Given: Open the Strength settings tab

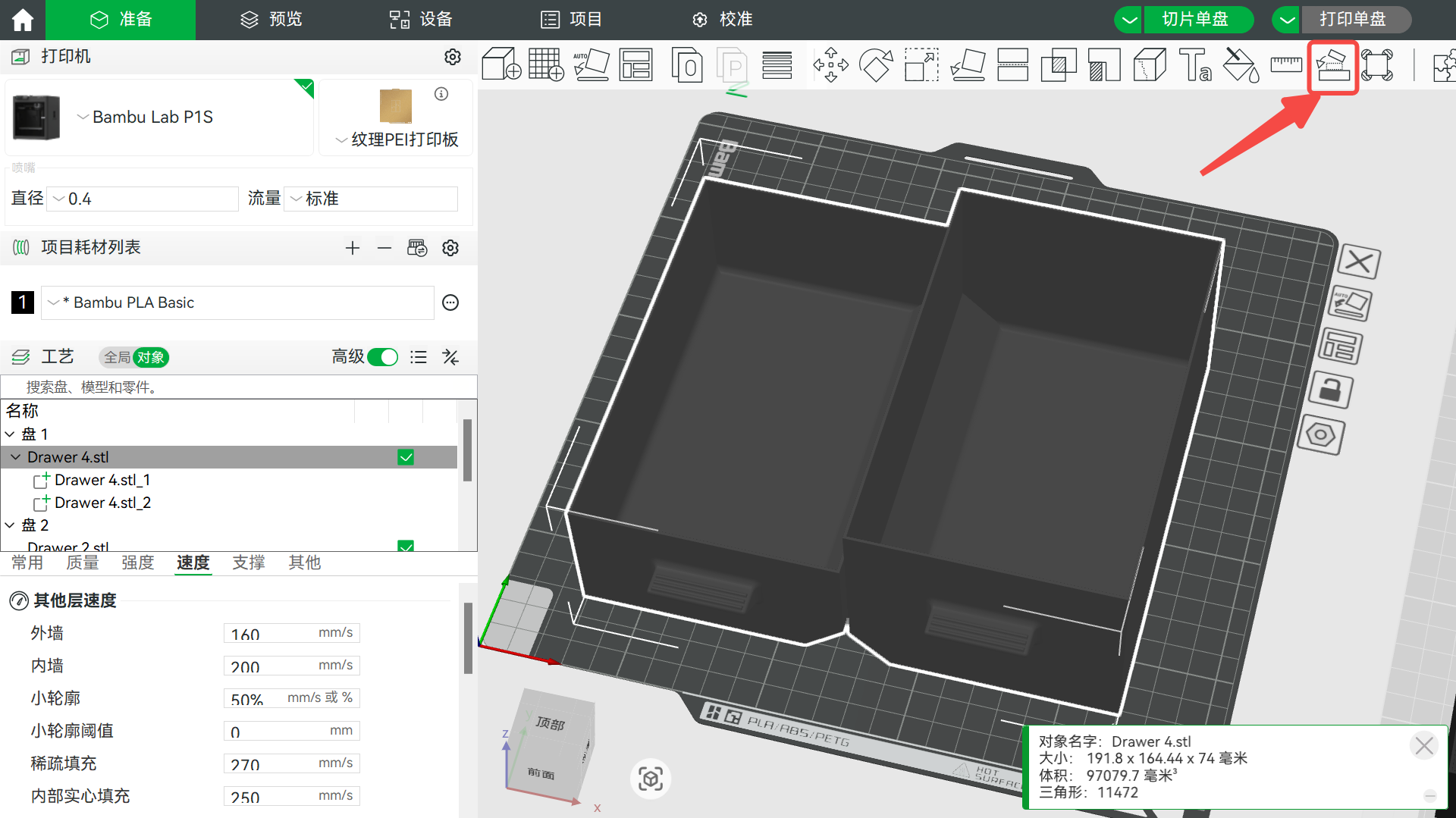Looking at the screenshot, I should [138, 563].
